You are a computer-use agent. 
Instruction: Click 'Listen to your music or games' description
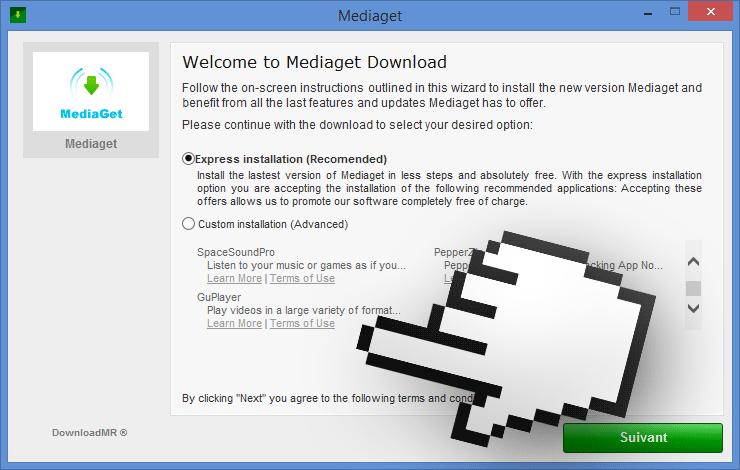(x=306, y=265)
